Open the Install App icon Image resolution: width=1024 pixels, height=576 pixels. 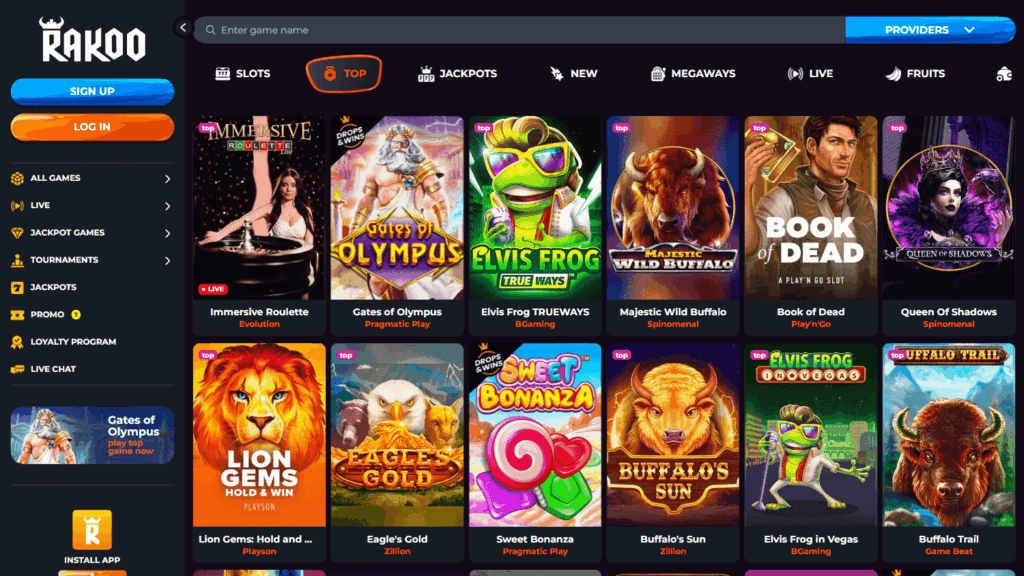coord(92,530)
